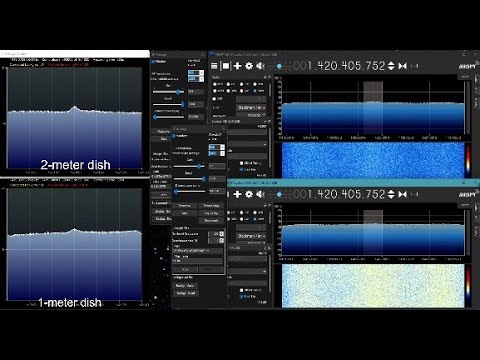The width and height of the screenshot is (480, 360).
Task: Mute audio via speaker icon in lower SDR#
Action: [260, 194]
